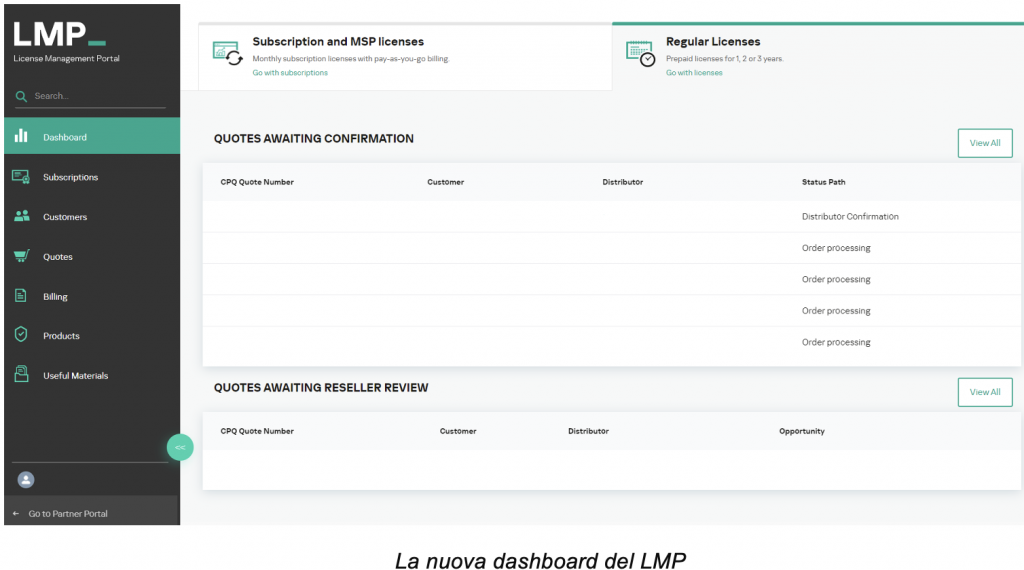Screen dimensions: 1024x570
Task: Switch to Regular Licenses tab
Action: [712, 42]
